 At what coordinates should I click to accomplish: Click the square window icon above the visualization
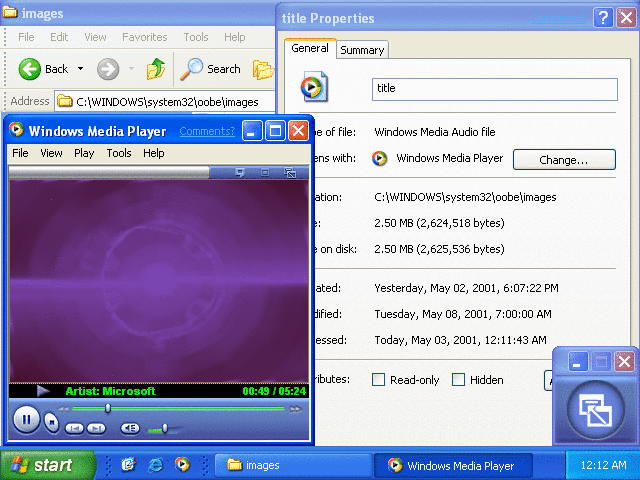(x=265, y=173)
